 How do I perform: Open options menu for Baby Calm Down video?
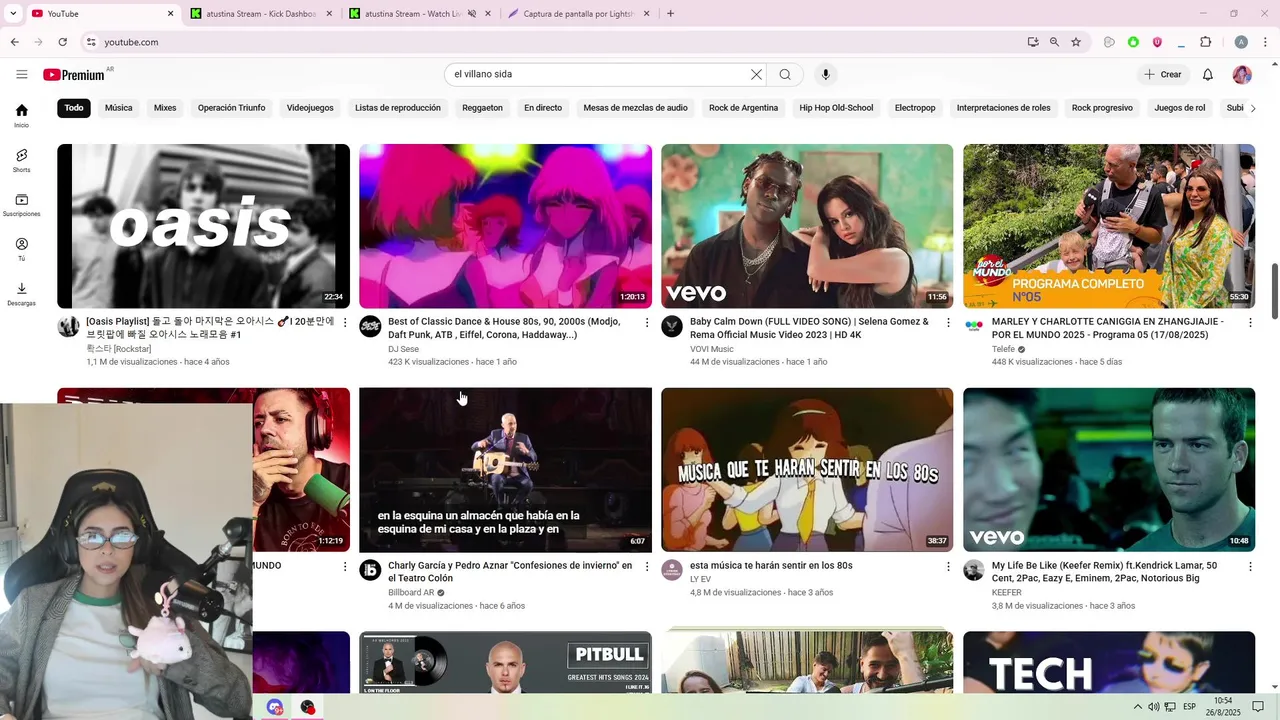(949, 323)
